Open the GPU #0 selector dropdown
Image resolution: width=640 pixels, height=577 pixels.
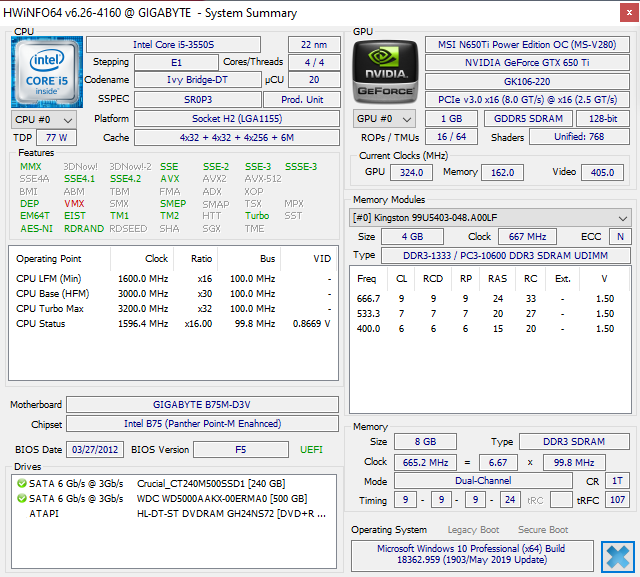[x=384, y=119]
